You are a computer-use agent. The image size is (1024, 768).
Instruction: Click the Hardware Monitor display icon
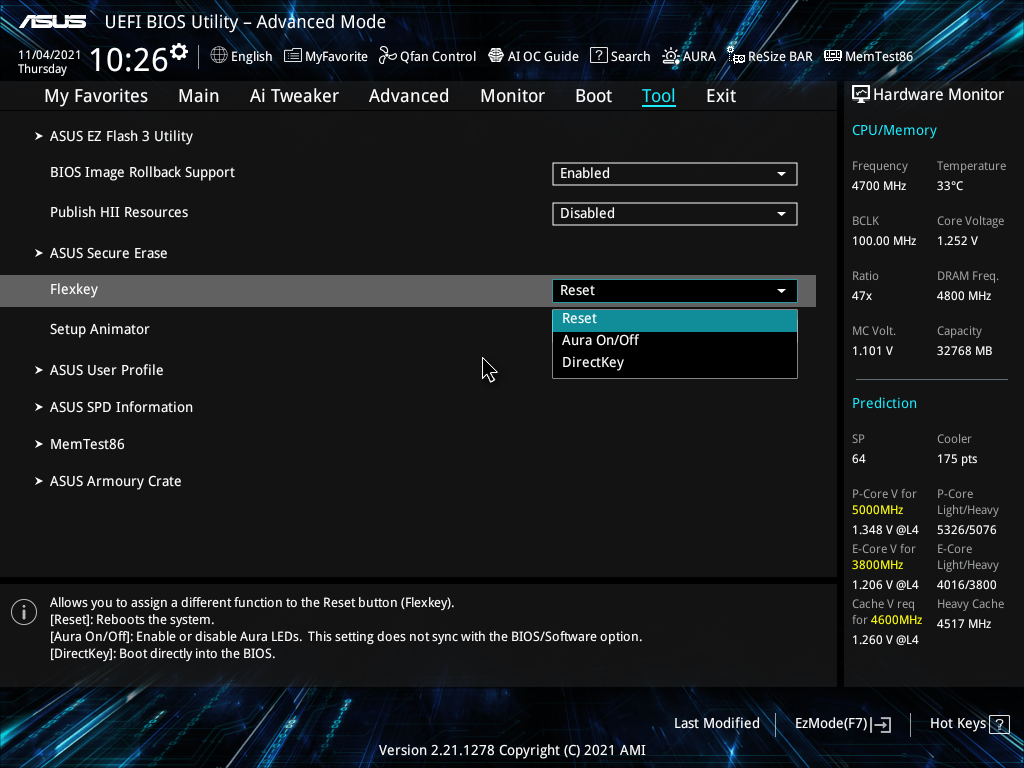click(x=861, y=95)
